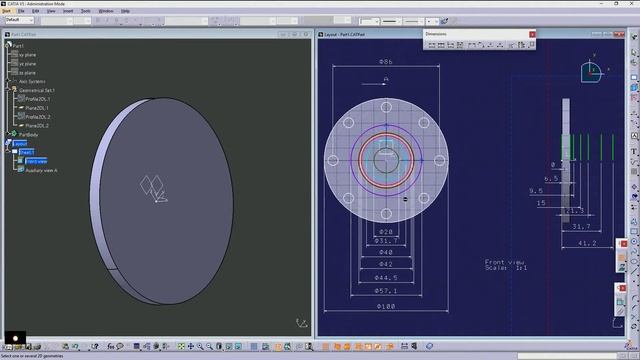
Task: Select the Layout node in tree
Action: [x=20, y=144]
